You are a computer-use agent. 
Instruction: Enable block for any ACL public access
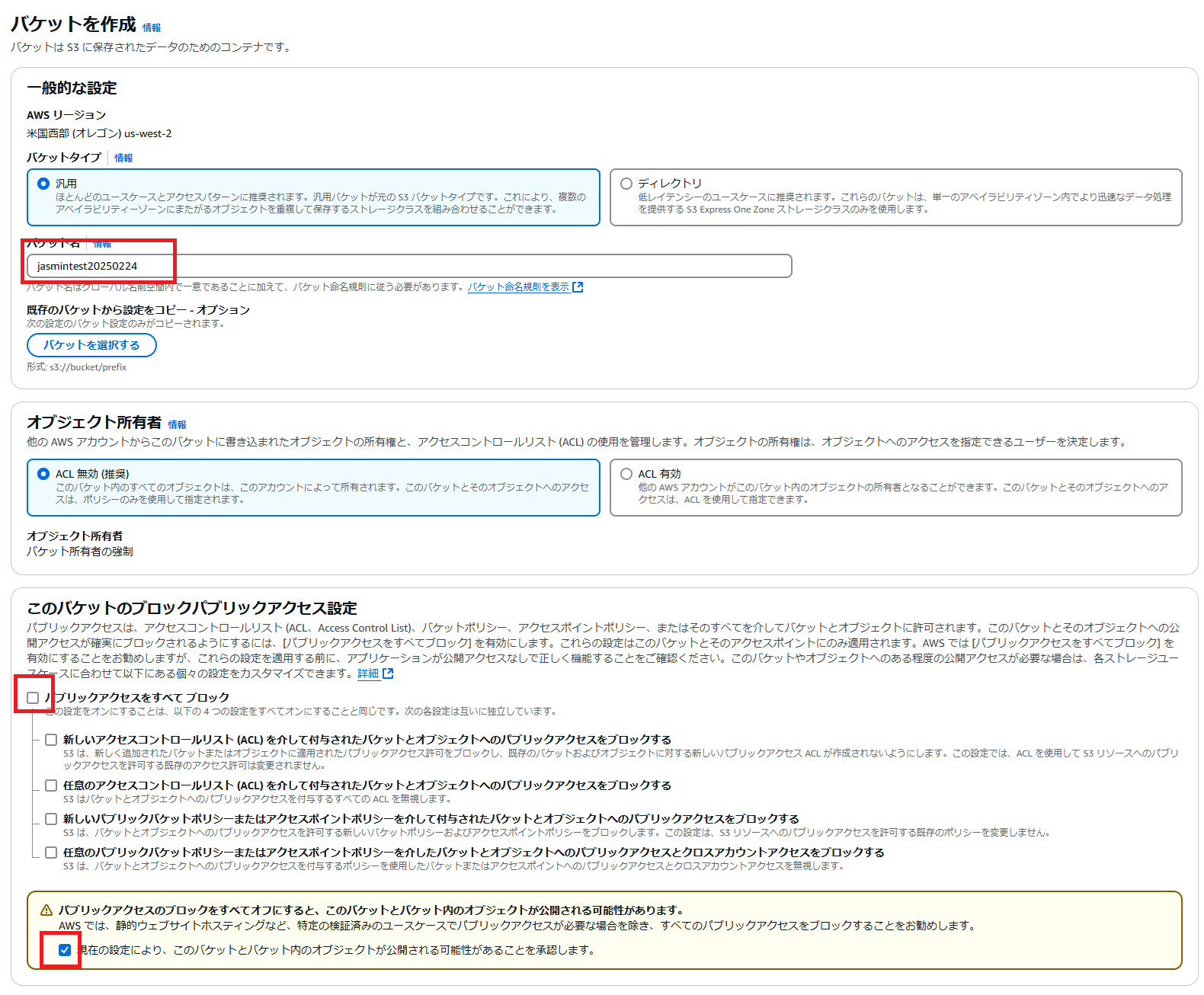(51, 785)
